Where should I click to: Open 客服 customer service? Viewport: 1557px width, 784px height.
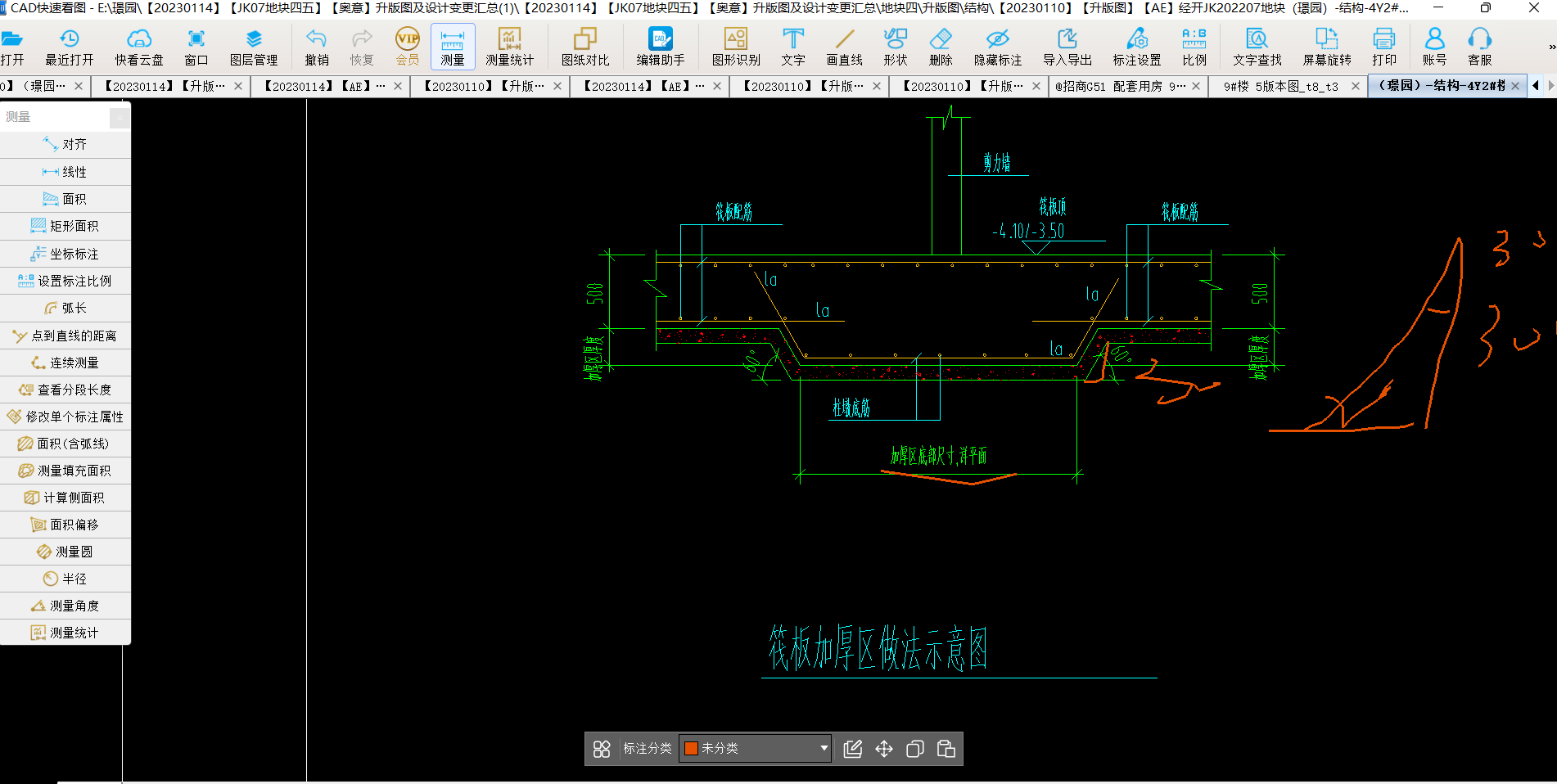[x=1479, y=47]
